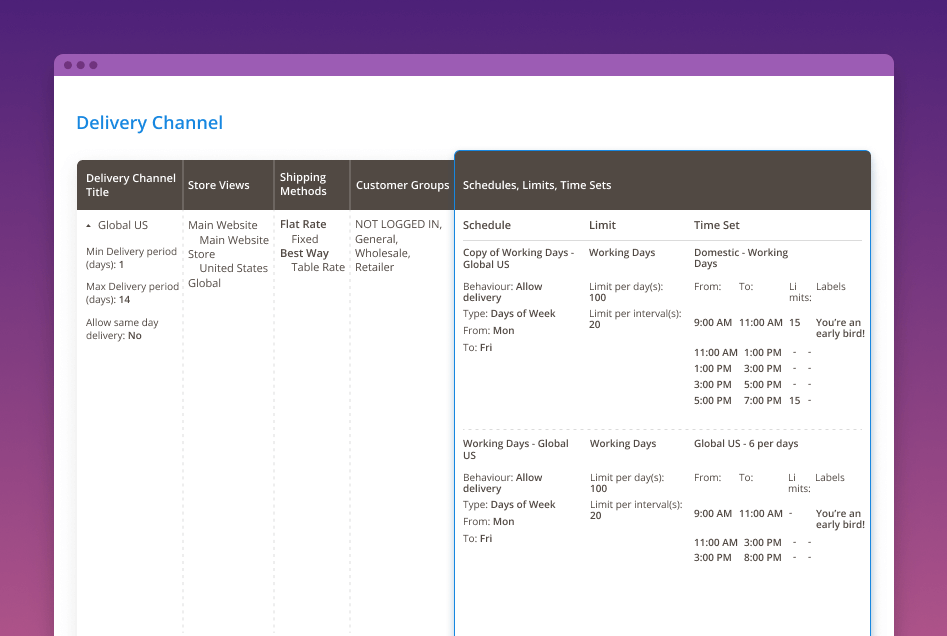Screen dimensions: 947x636
Task: Select the Domestic - Working Days time set
Action: pos(740,258)
